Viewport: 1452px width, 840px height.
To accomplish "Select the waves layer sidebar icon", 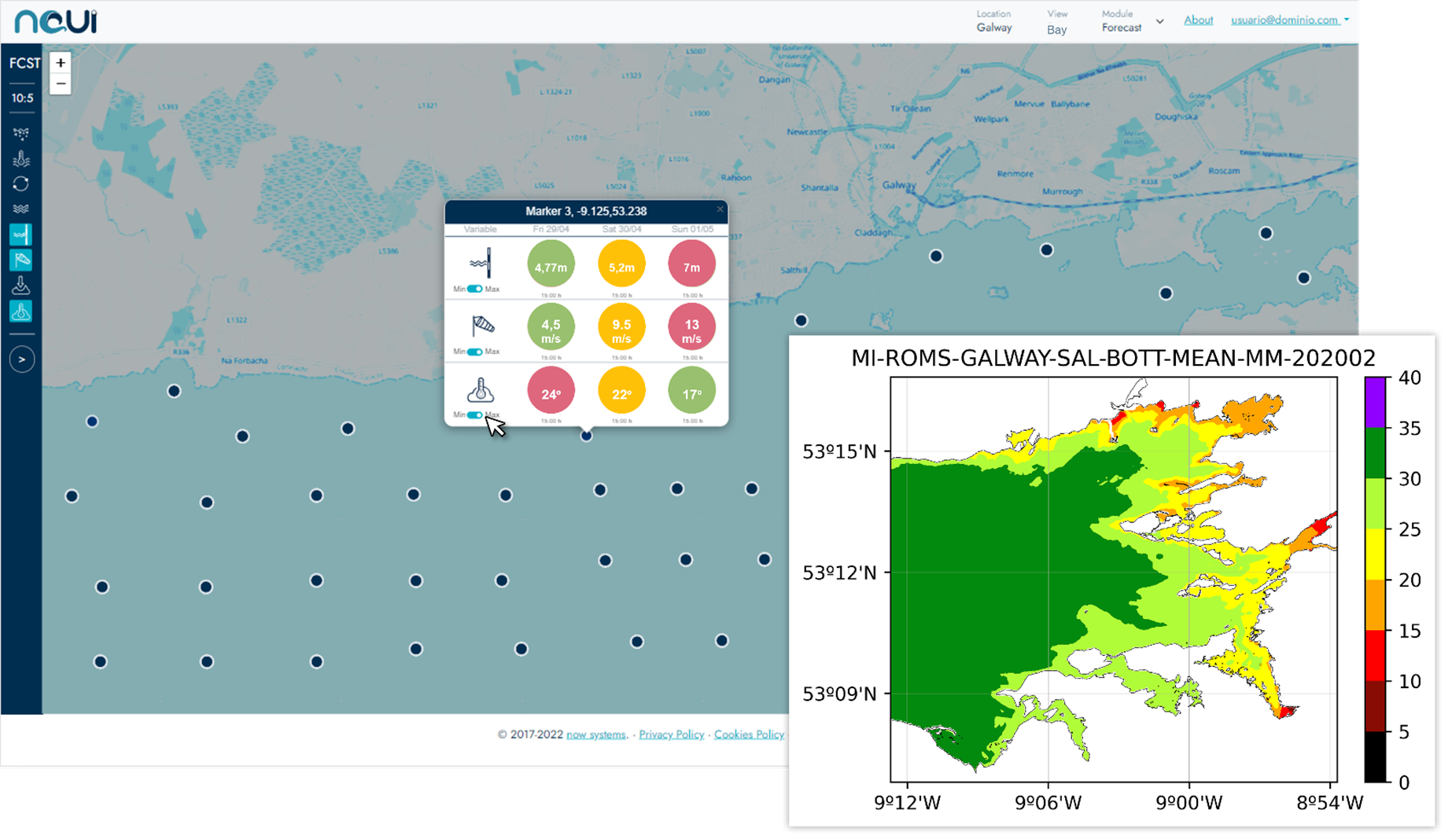I will (x=21, y=209).
